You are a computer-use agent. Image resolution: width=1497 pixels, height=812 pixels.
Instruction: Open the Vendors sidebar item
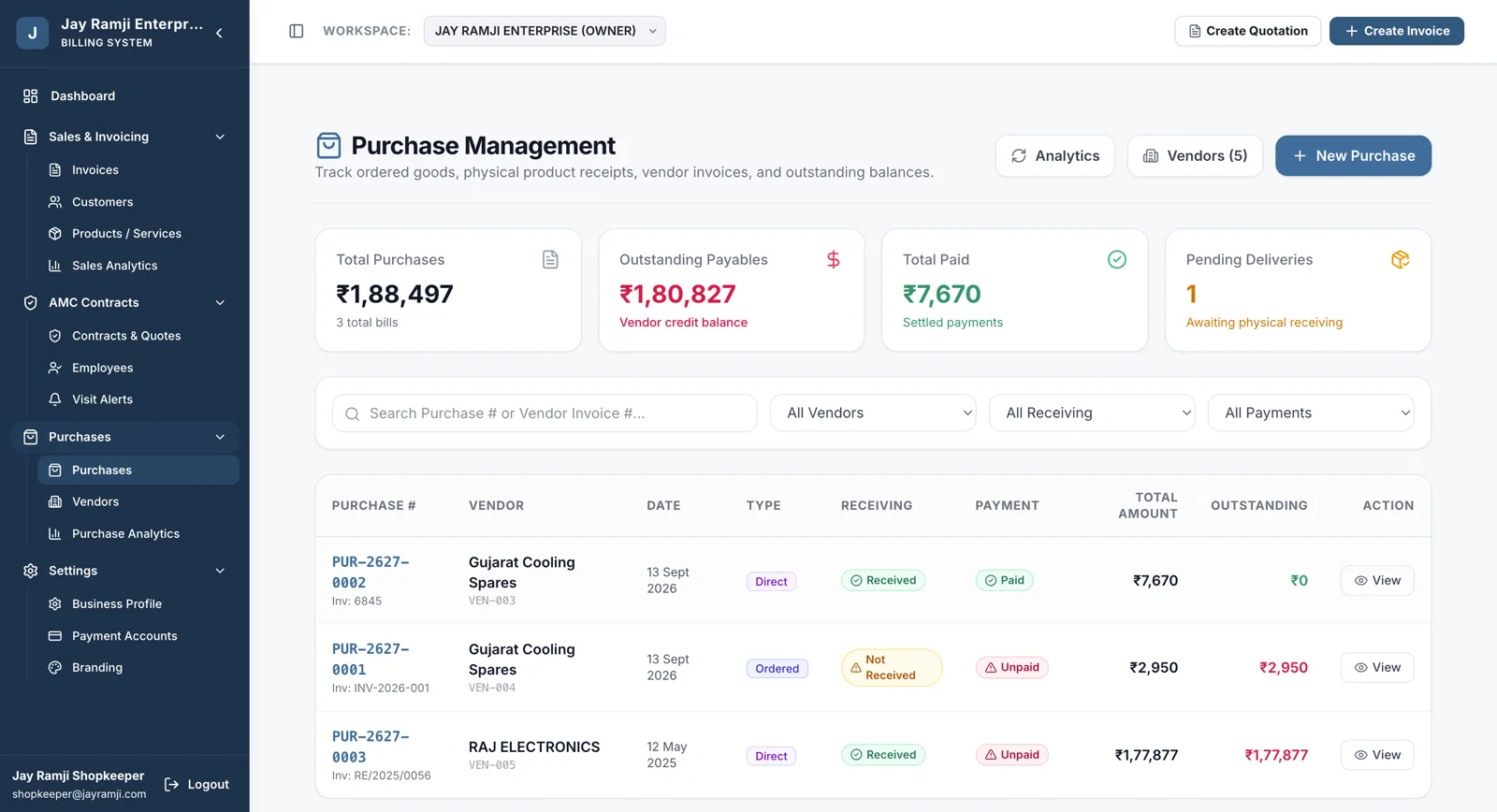click(138, 501)
